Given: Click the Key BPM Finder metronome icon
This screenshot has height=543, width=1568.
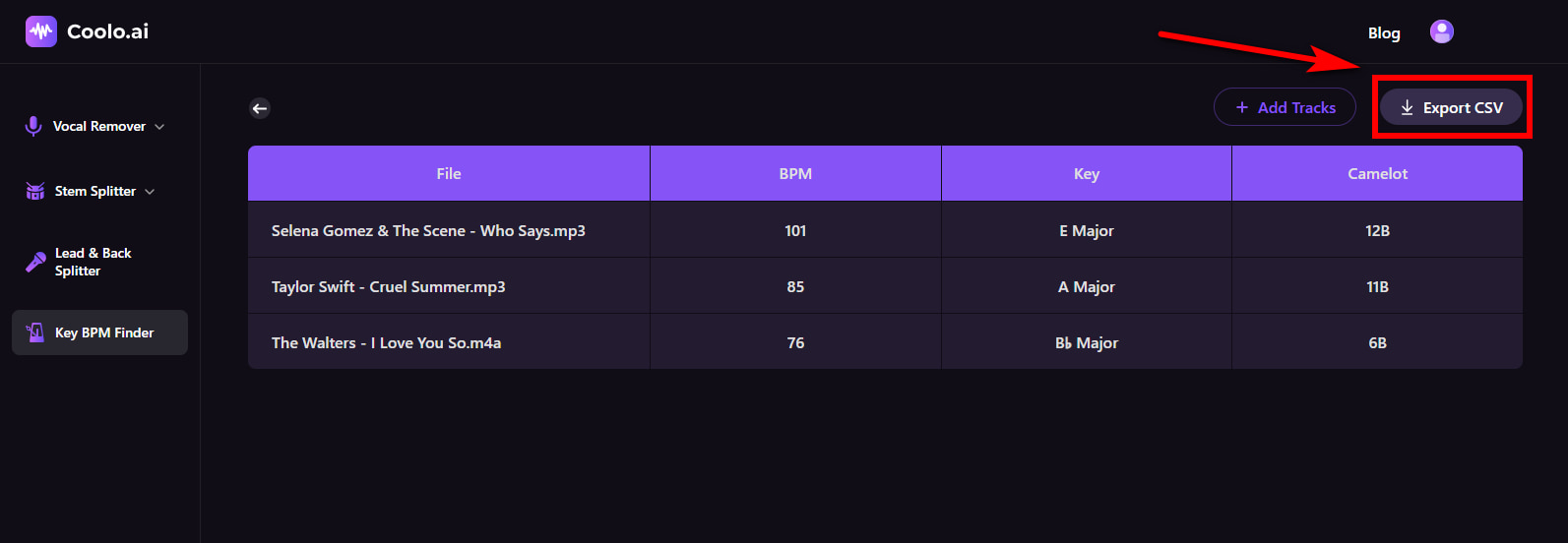Looking at the screenshot, I should (35, 332).
